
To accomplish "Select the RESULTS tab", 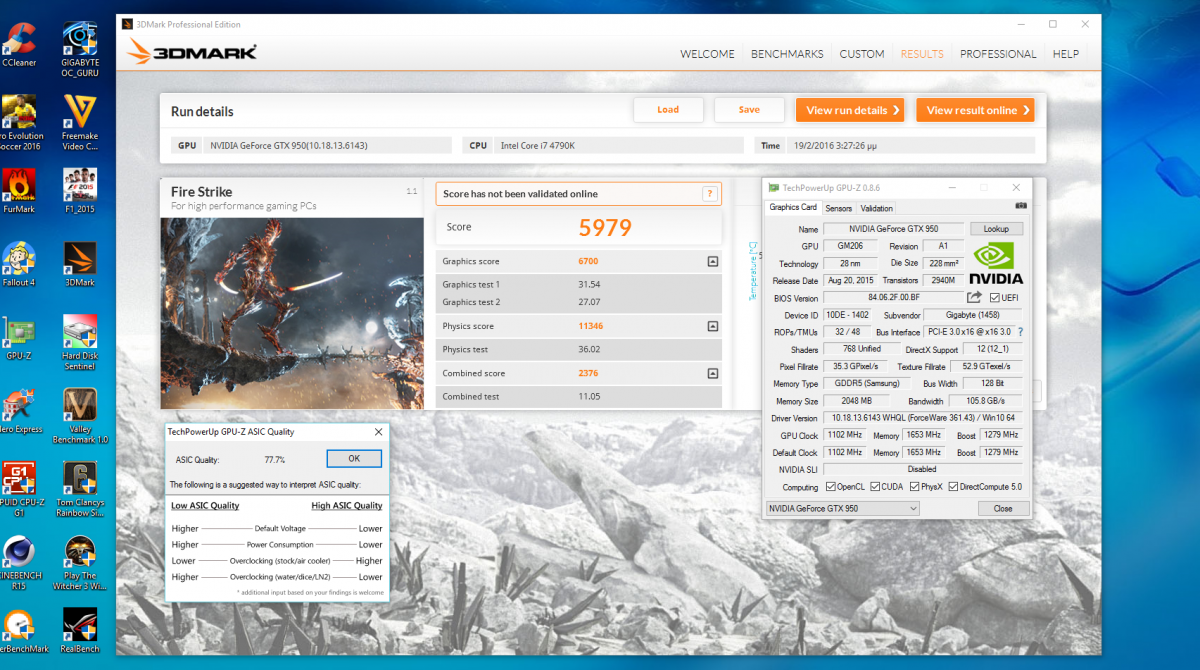I will tap(922, 54).
